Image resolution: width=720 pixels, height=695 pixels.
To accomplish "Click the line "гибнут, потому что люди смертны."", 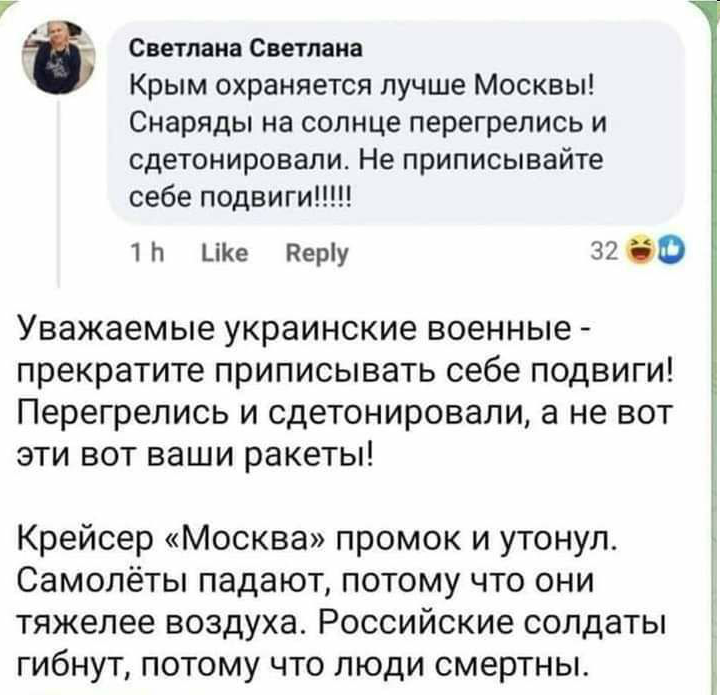I will click(303, 666).
